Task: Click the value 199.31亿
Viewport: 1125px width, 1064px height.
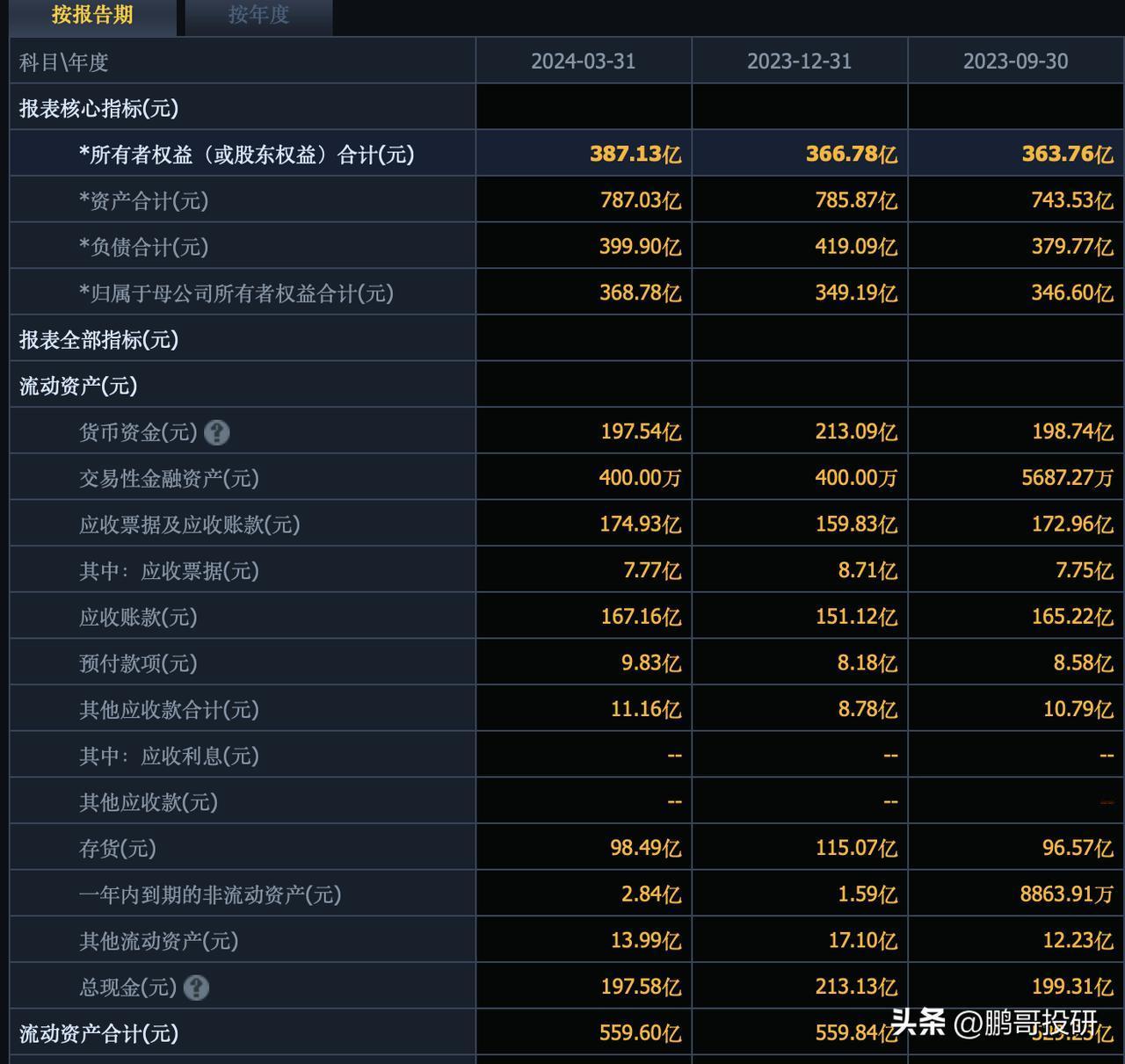Action: pyautogui.click(x=1072, y=987)
